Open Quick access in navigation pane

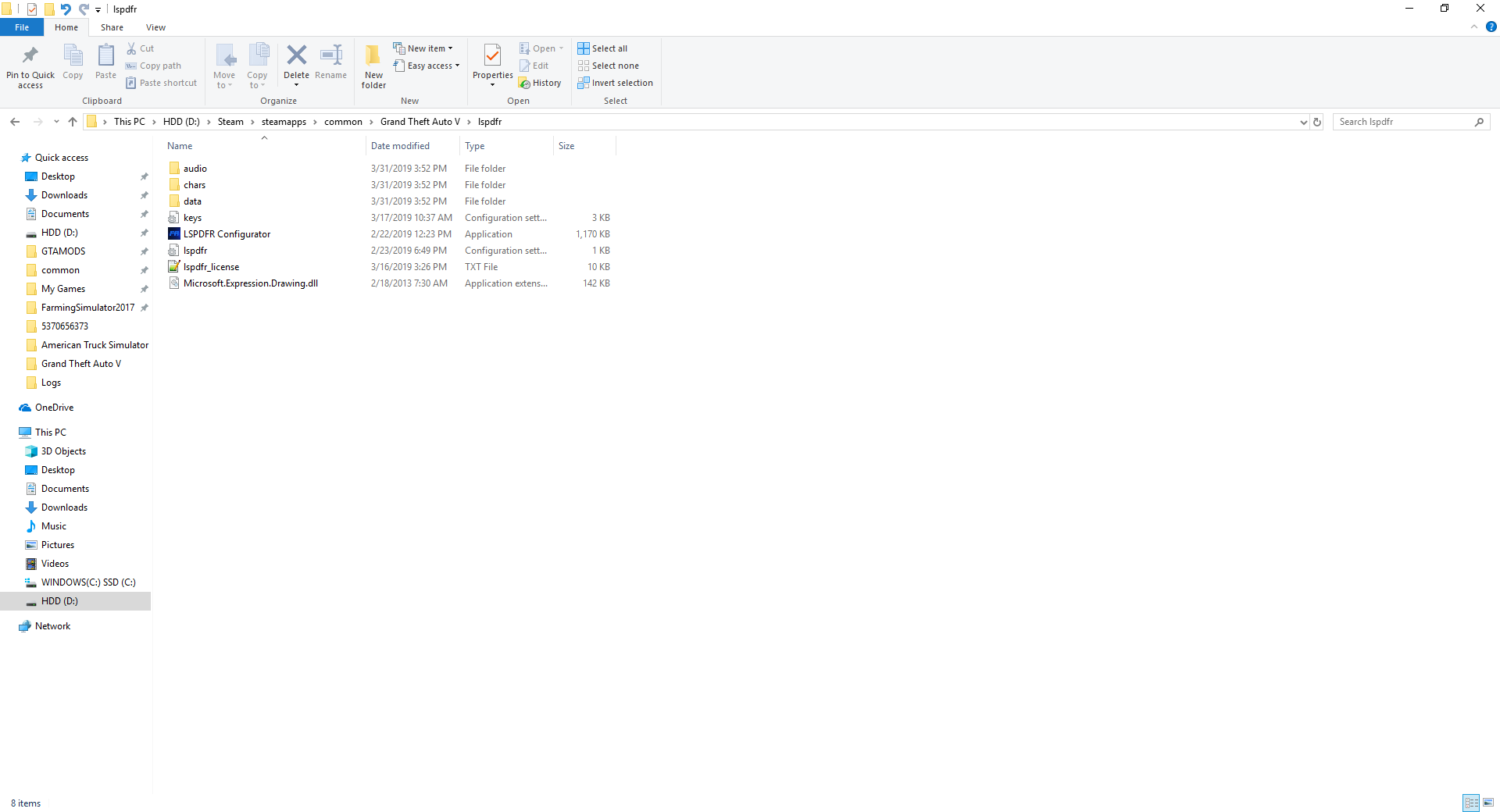point(62,158)
